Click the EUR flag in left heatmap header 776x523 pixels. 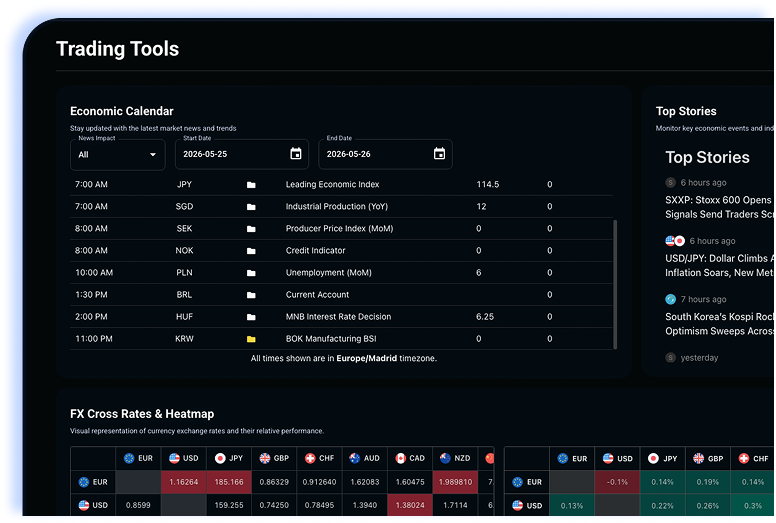click(129, 458)
